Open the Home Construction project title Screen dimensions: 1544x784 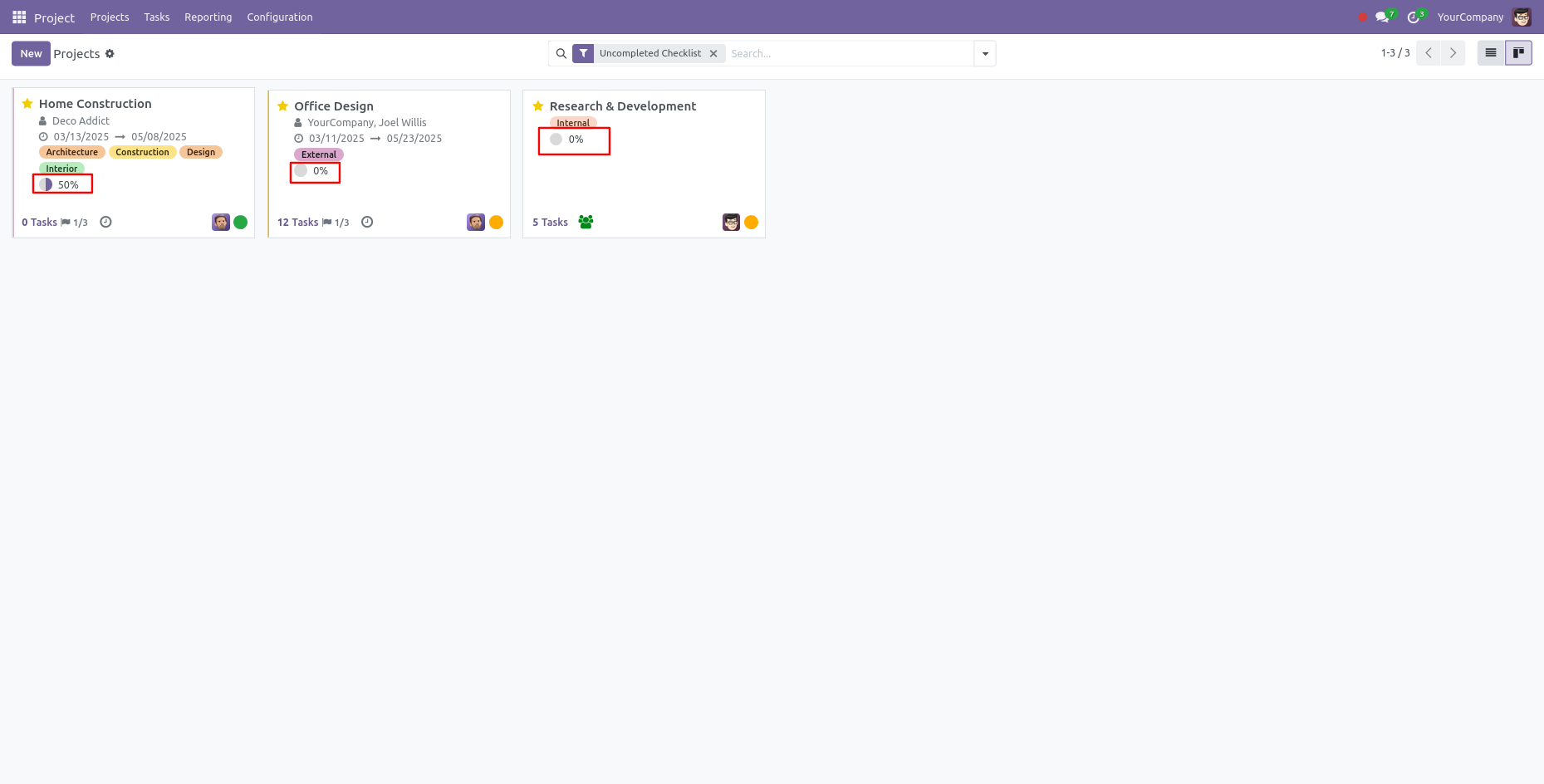click(x=96, y=104)
